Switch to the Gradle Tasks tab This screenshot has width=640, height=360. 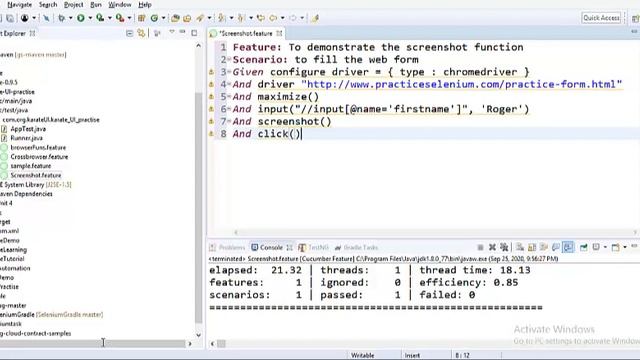pos(356,247)
